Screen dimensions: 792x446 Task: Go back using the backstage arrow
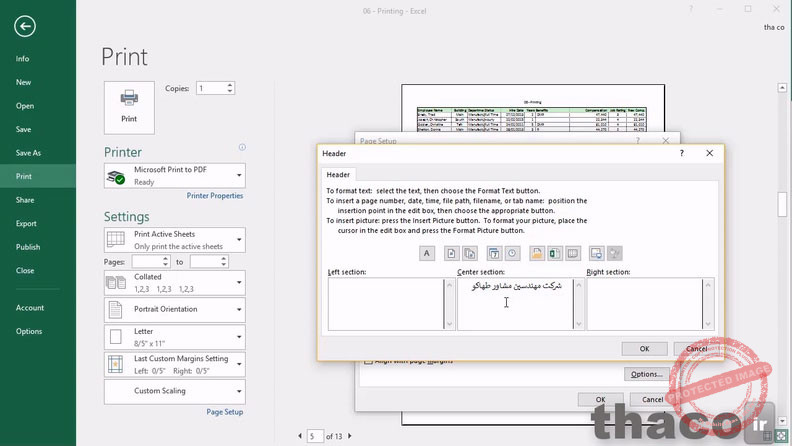25,26
